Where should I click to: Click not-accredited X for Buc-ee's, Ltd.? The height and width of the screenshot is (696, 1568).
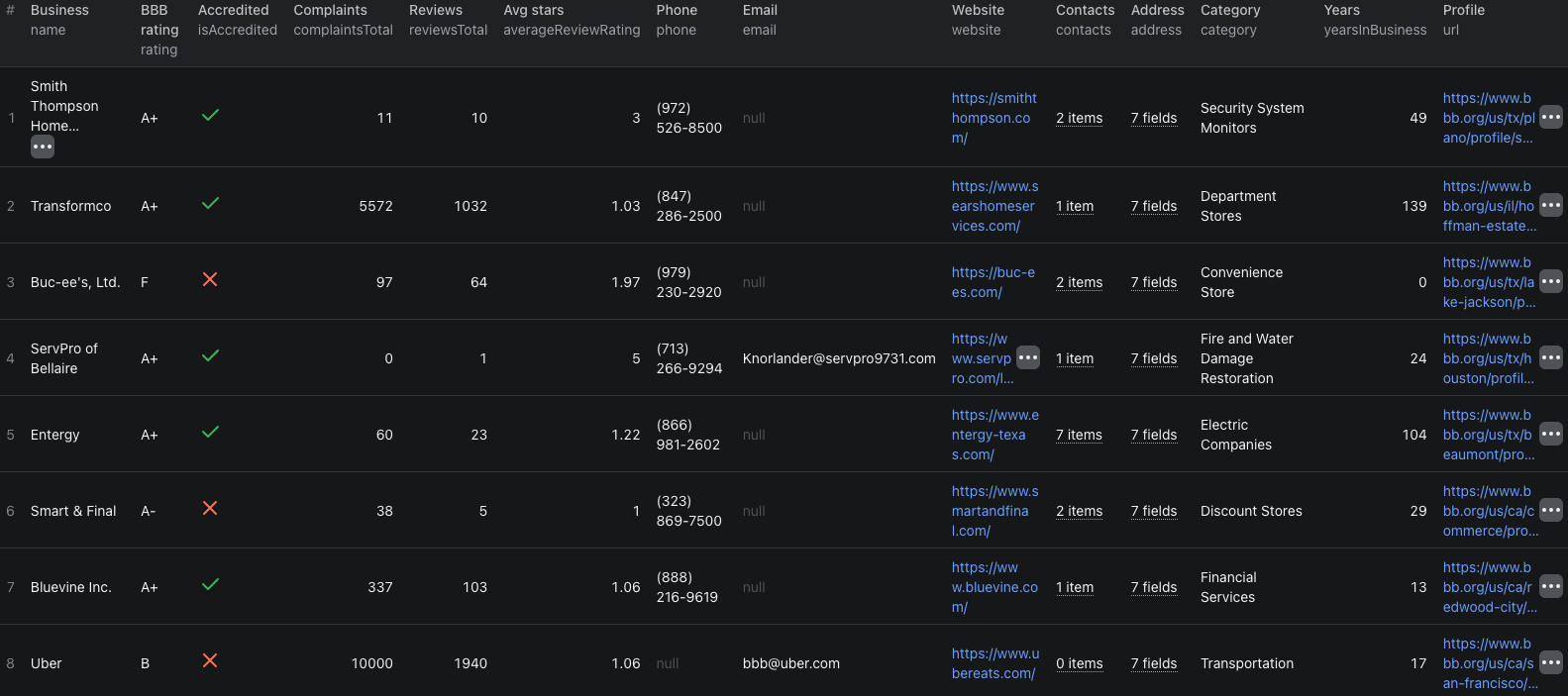(210, 280)
